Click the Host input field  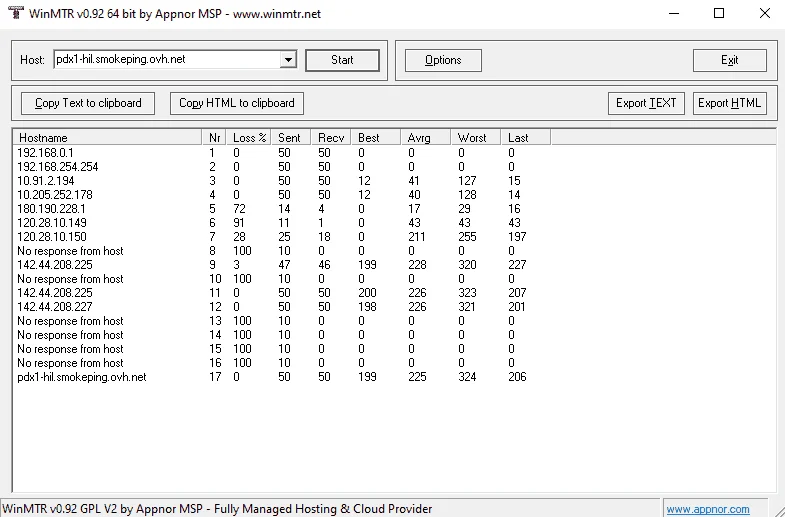pyautogui.click(x=167, y=60)
